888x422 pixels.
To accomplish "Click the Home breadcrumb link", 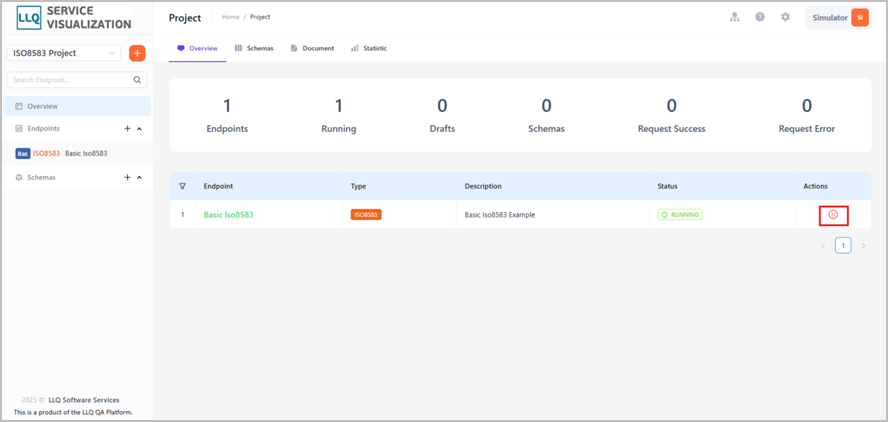I will click(230, 17).
